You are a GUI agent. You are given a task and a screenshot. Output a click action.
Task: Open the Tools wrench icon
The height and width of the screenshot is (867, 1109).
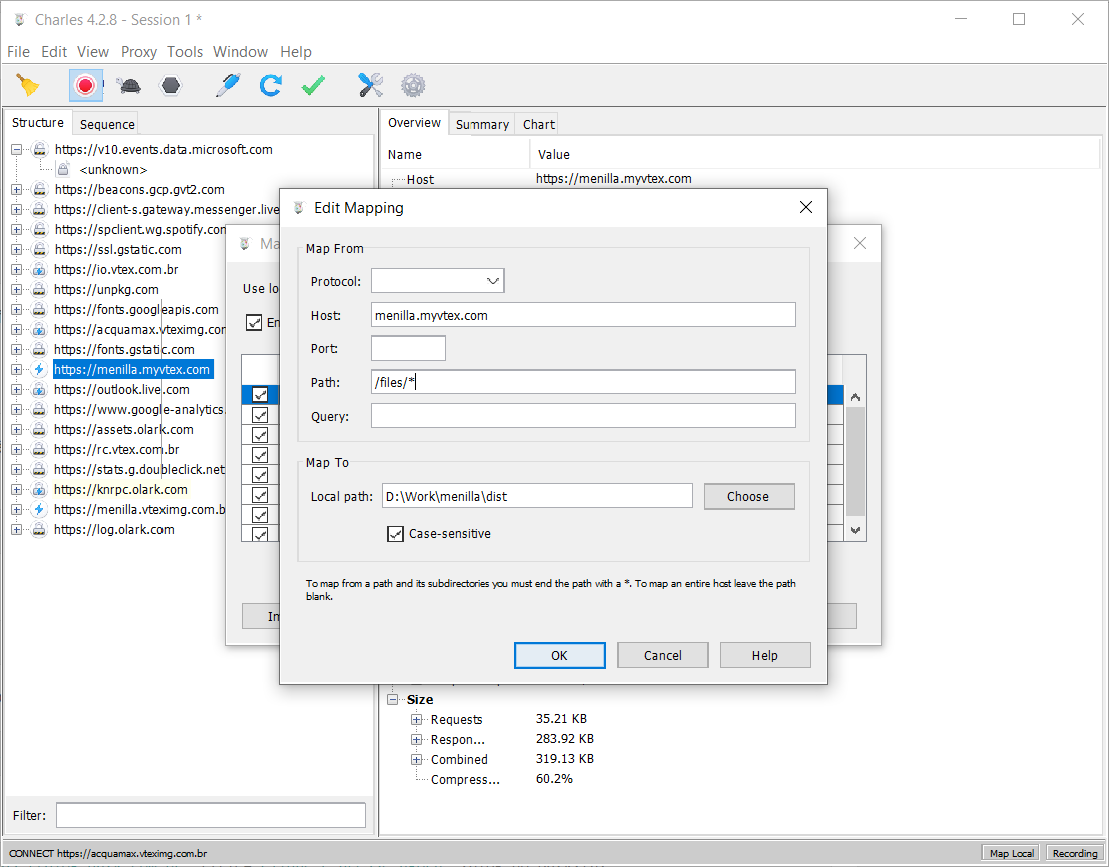pos(370,86)
